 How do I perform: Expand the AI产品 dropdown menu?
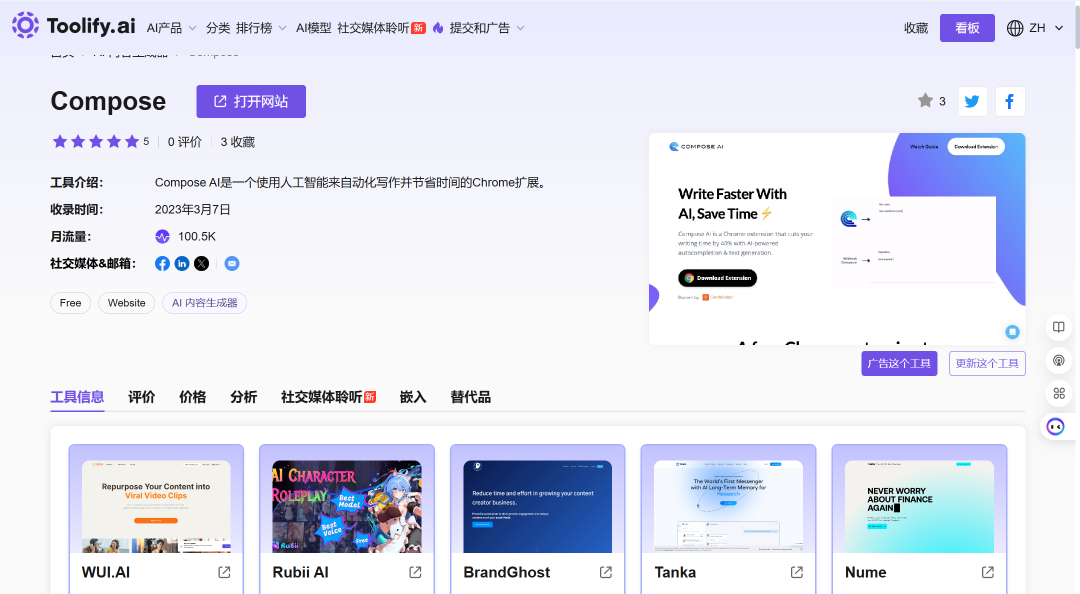coord(172,28)
